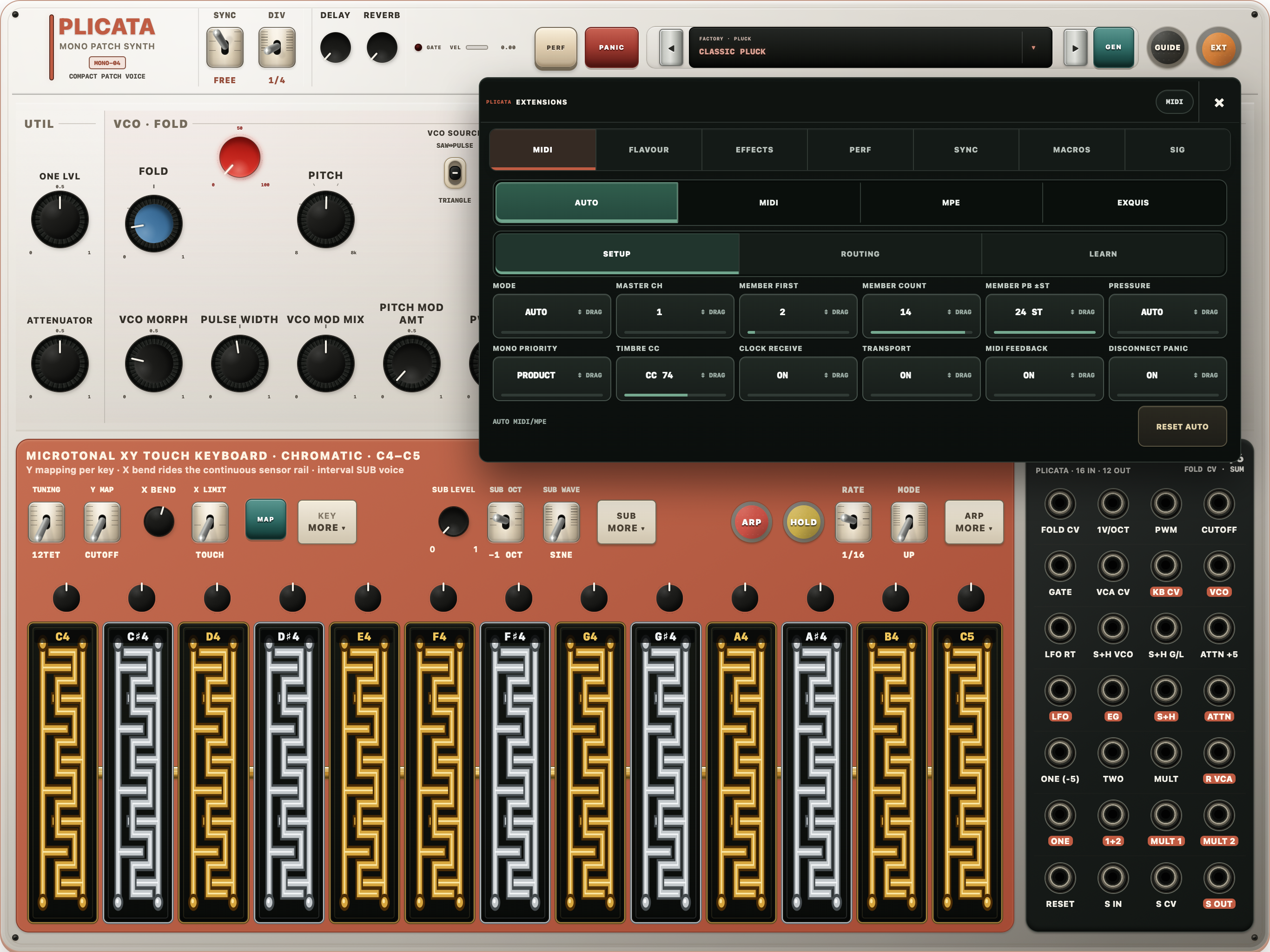This screenshot has width=1270, height=952.
Task: Click the KB CV output jack
Action: pos(1165,566)
